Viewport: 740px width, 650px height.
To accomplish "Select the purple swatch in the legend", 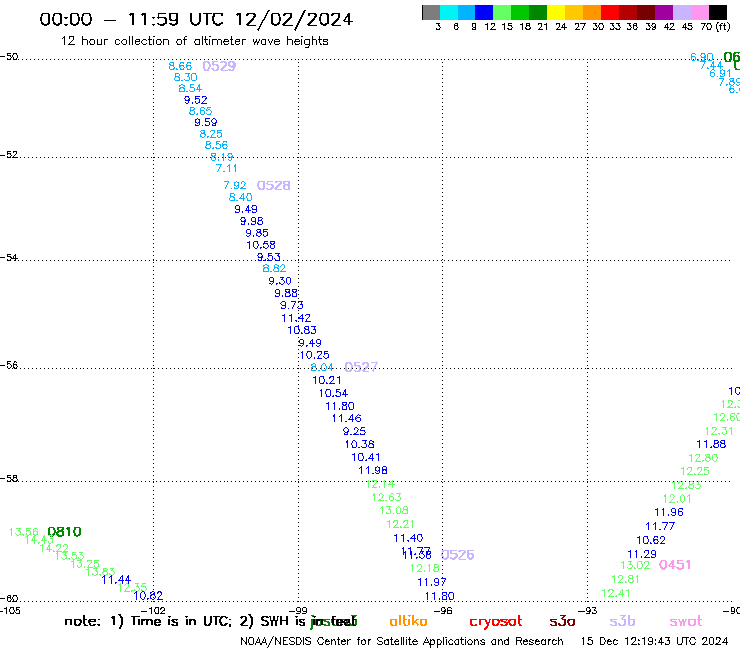I will click(x=664, y=12).
